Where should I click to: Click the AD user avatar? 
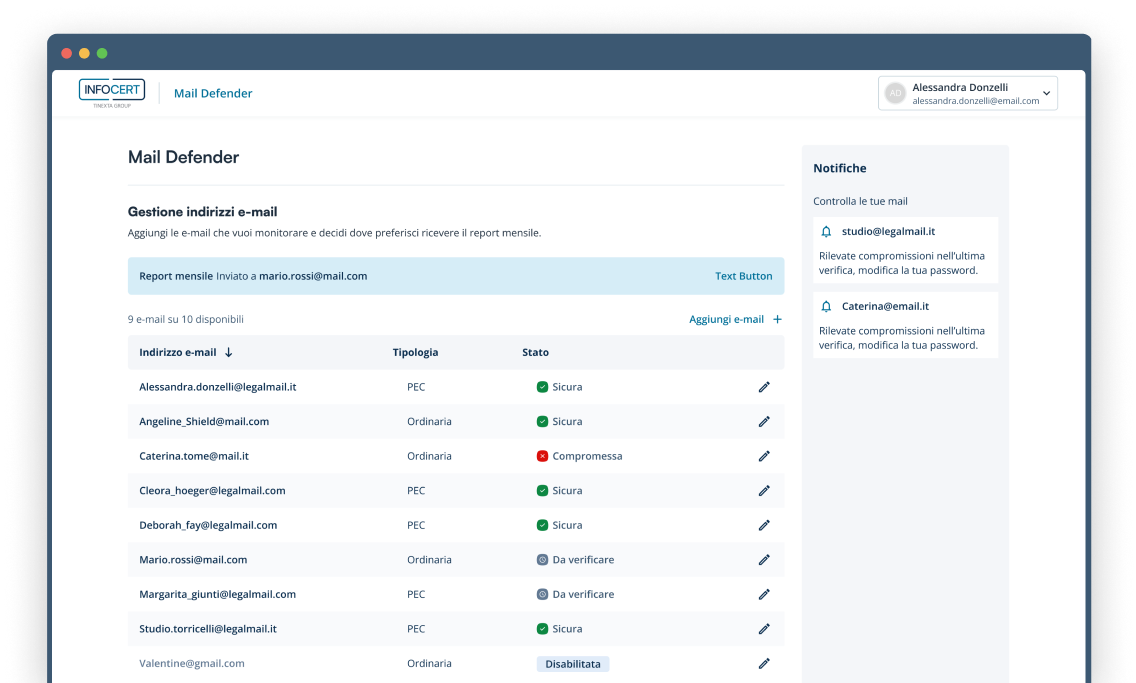[x=895, y=93]
